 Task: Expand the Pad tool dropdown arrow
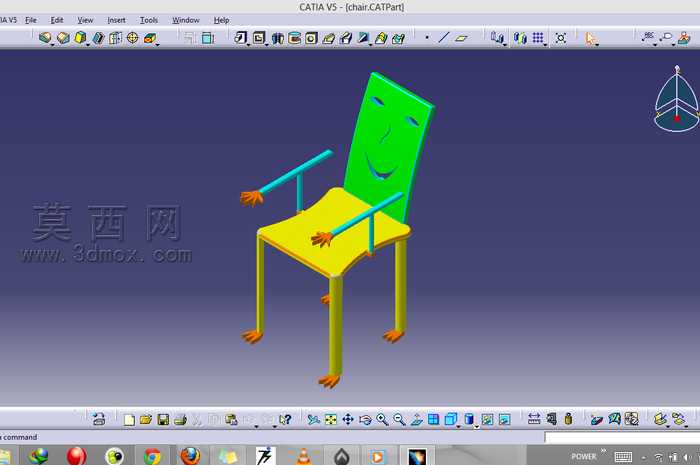click(x=52, y=45)
